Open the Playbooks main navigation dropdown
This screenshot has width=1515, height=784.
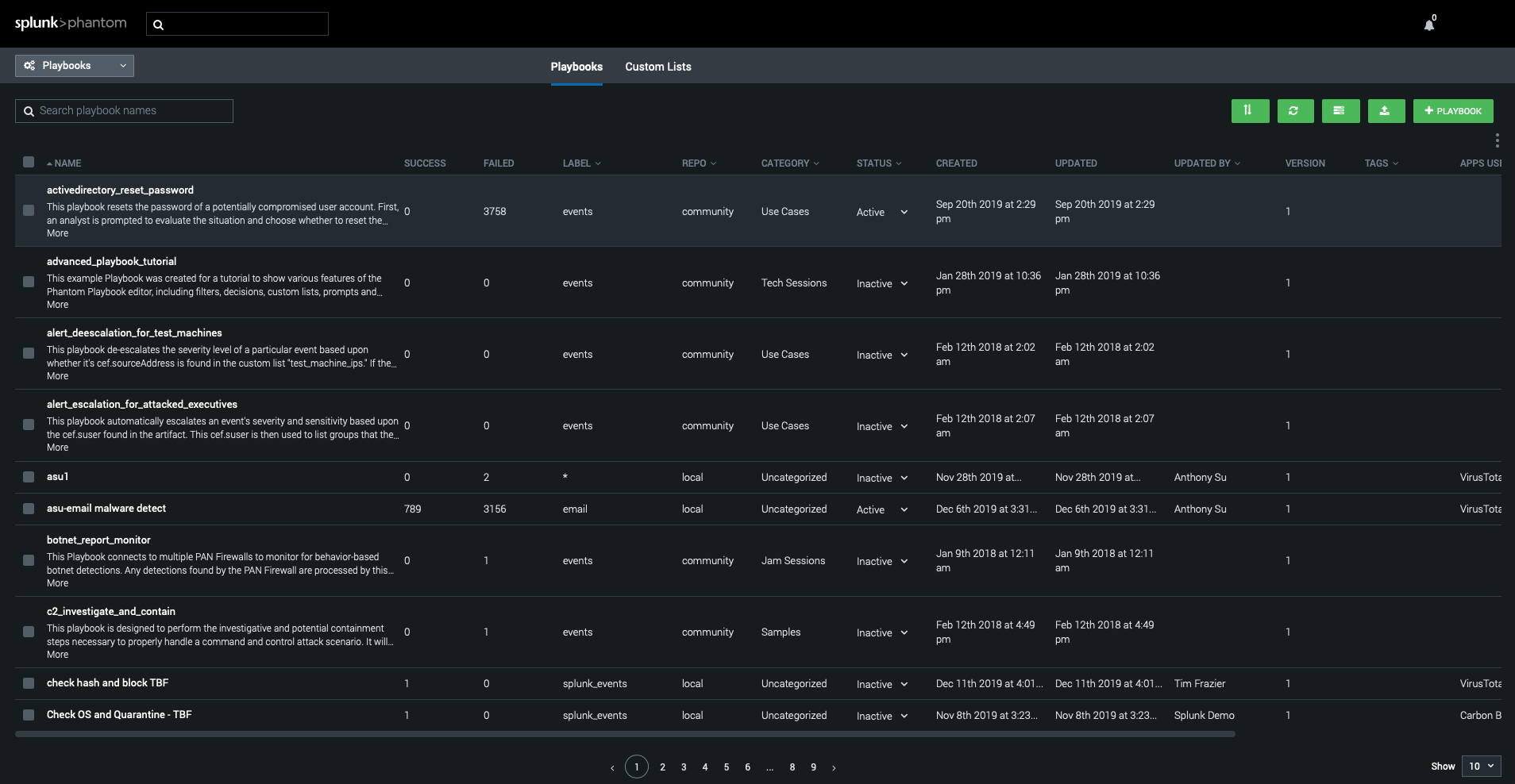[75, 66]
